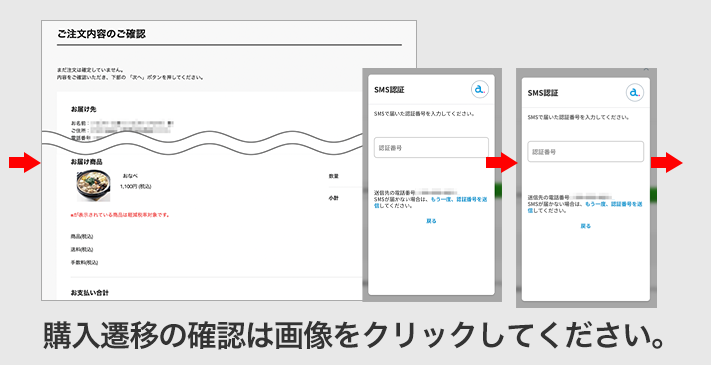Select the お届け先 section heading

pos(83,109)
